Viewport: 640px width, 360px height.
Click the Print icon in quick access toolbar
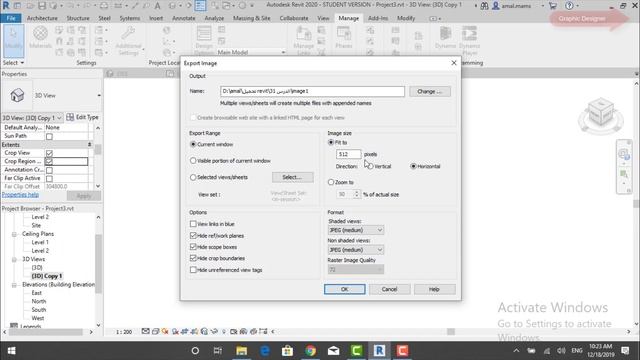(104, 6)
